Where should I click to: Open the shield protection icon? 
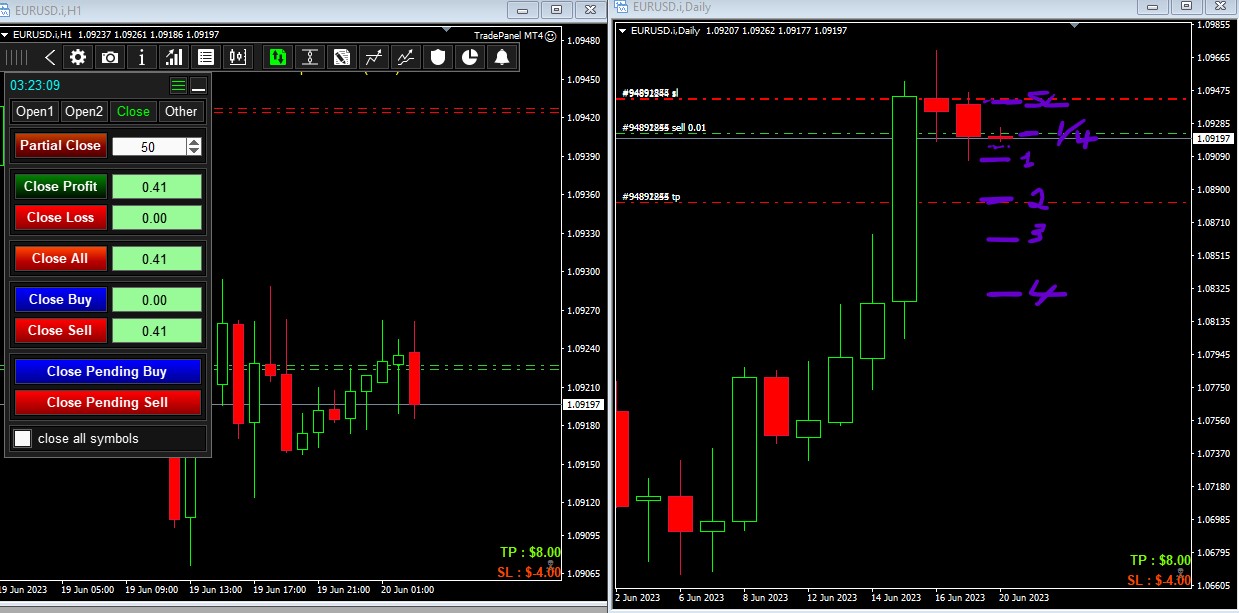[437, 57]
